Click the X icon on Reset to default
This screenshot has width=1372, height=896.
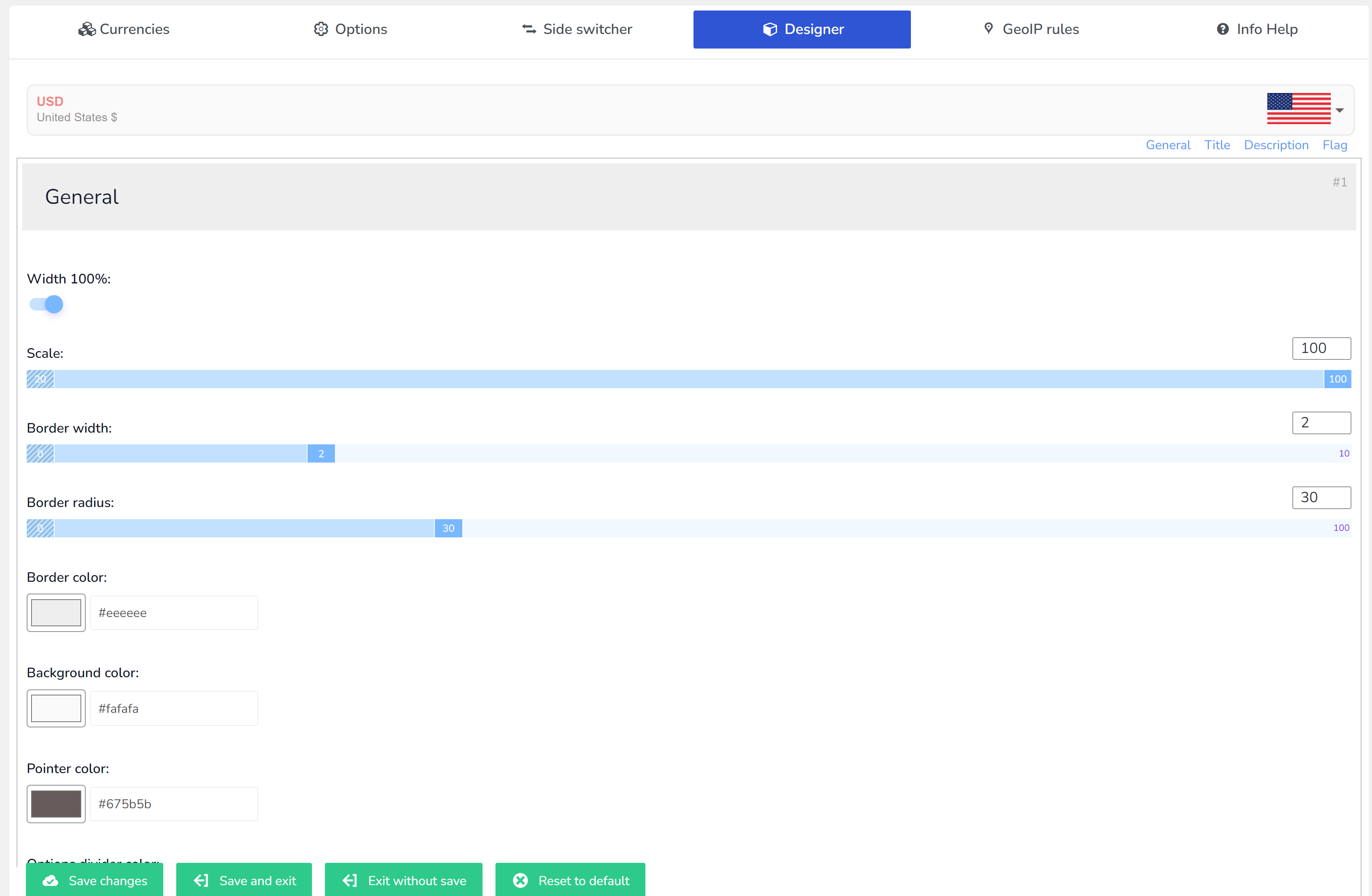tap(520, 880)
